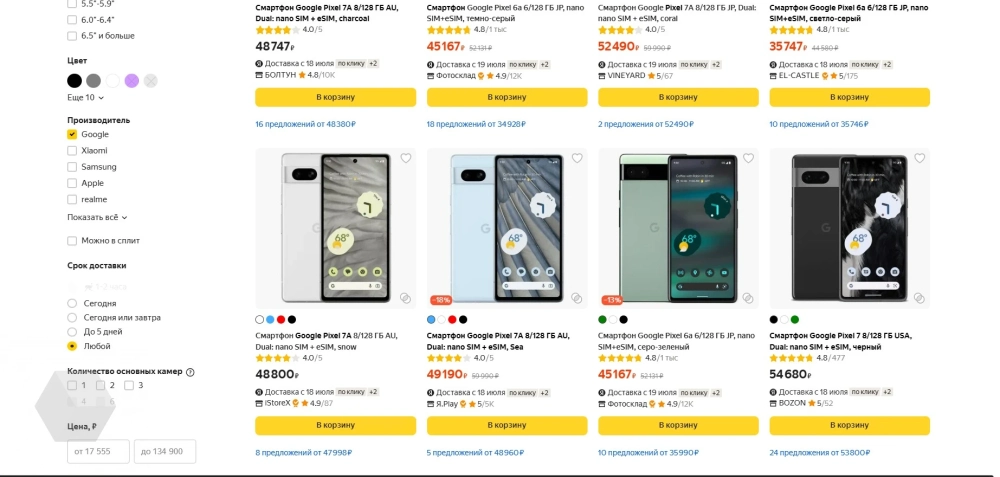
Task: Click the minimum price от input field
Action: (98, 451)
